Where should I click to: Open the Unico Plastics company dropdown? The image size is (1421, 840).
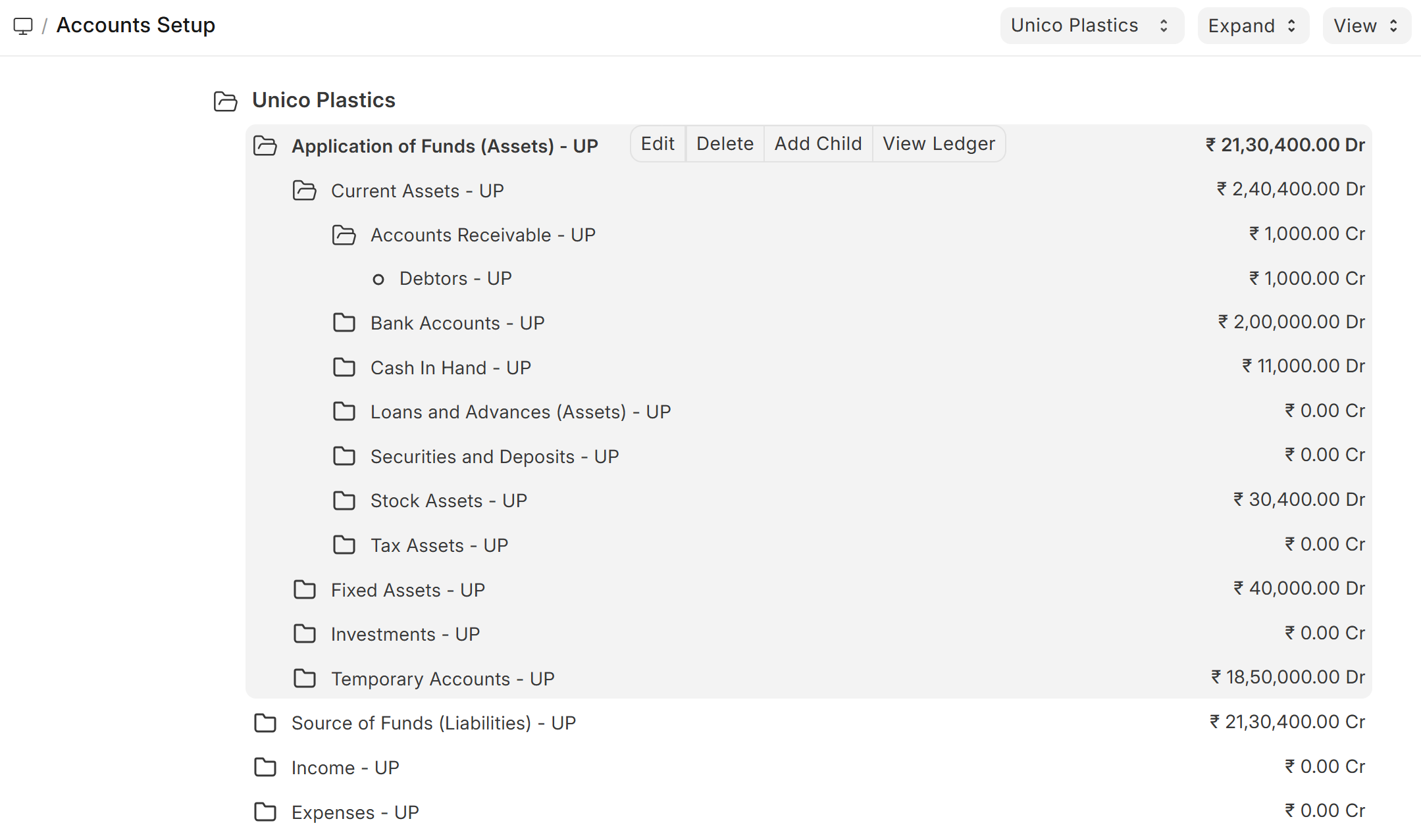pos(1091,26)
